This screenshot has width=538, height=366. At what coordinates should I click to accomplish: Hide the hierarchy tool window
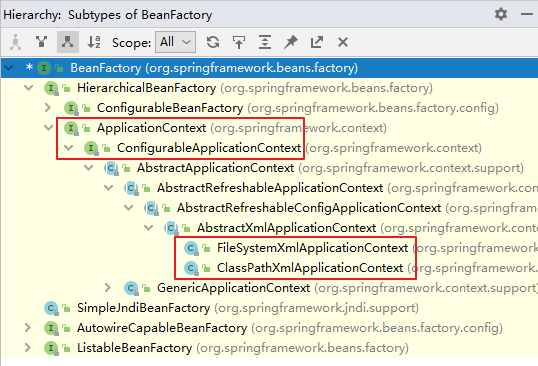click(x=526, y=14)
